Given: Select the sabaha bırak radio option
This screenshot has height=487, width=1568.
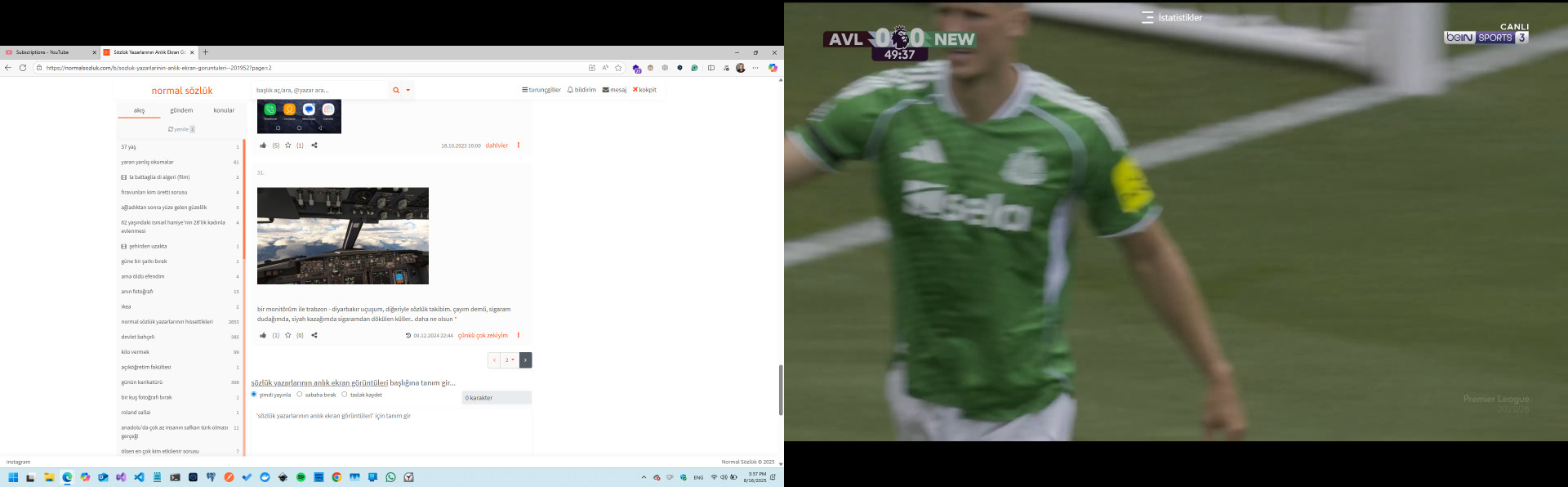Looking at the screenshot, I should tap(300, 395).
